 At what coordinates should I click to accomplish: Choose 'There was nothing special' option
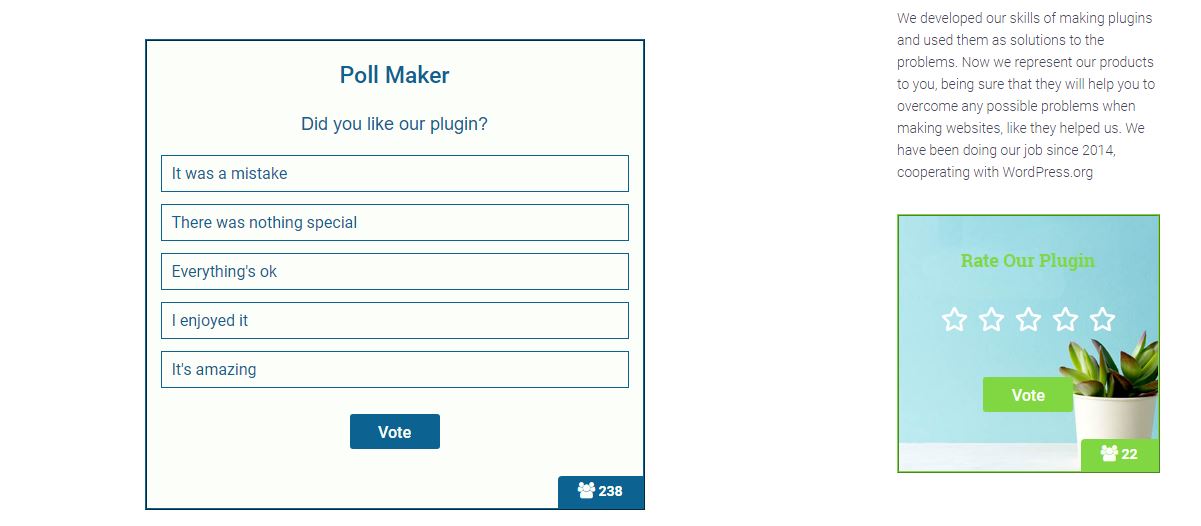coord(394,222)
